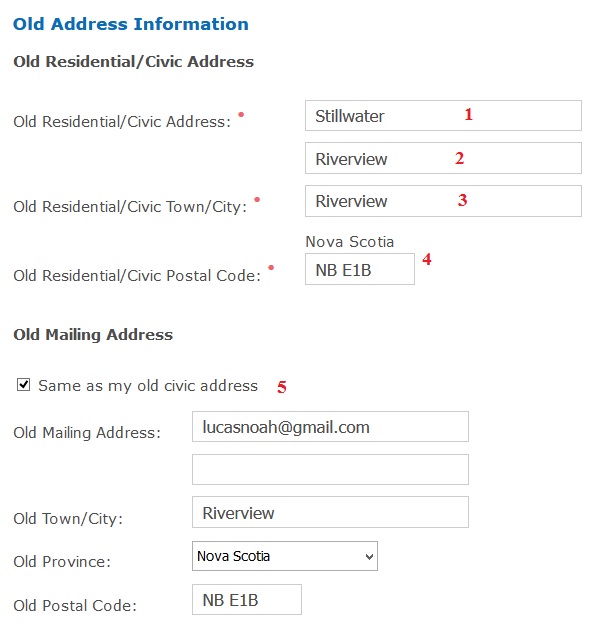Click the address field containing "Stillwater"
Viewport: 611px width, 632px height.
pos(442,116)
